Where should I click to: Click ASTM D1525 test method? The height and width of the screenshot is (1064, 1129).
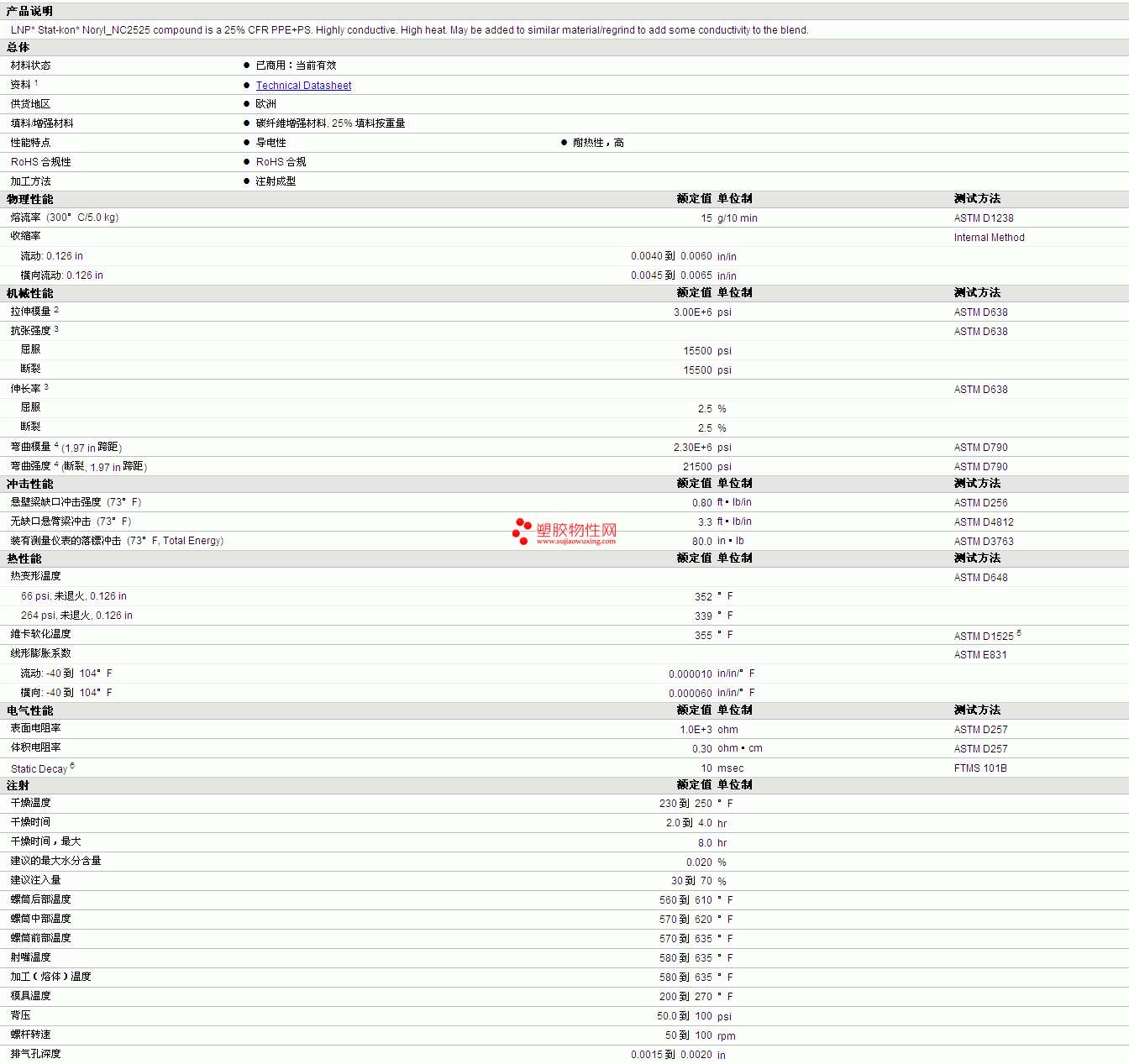984,637
